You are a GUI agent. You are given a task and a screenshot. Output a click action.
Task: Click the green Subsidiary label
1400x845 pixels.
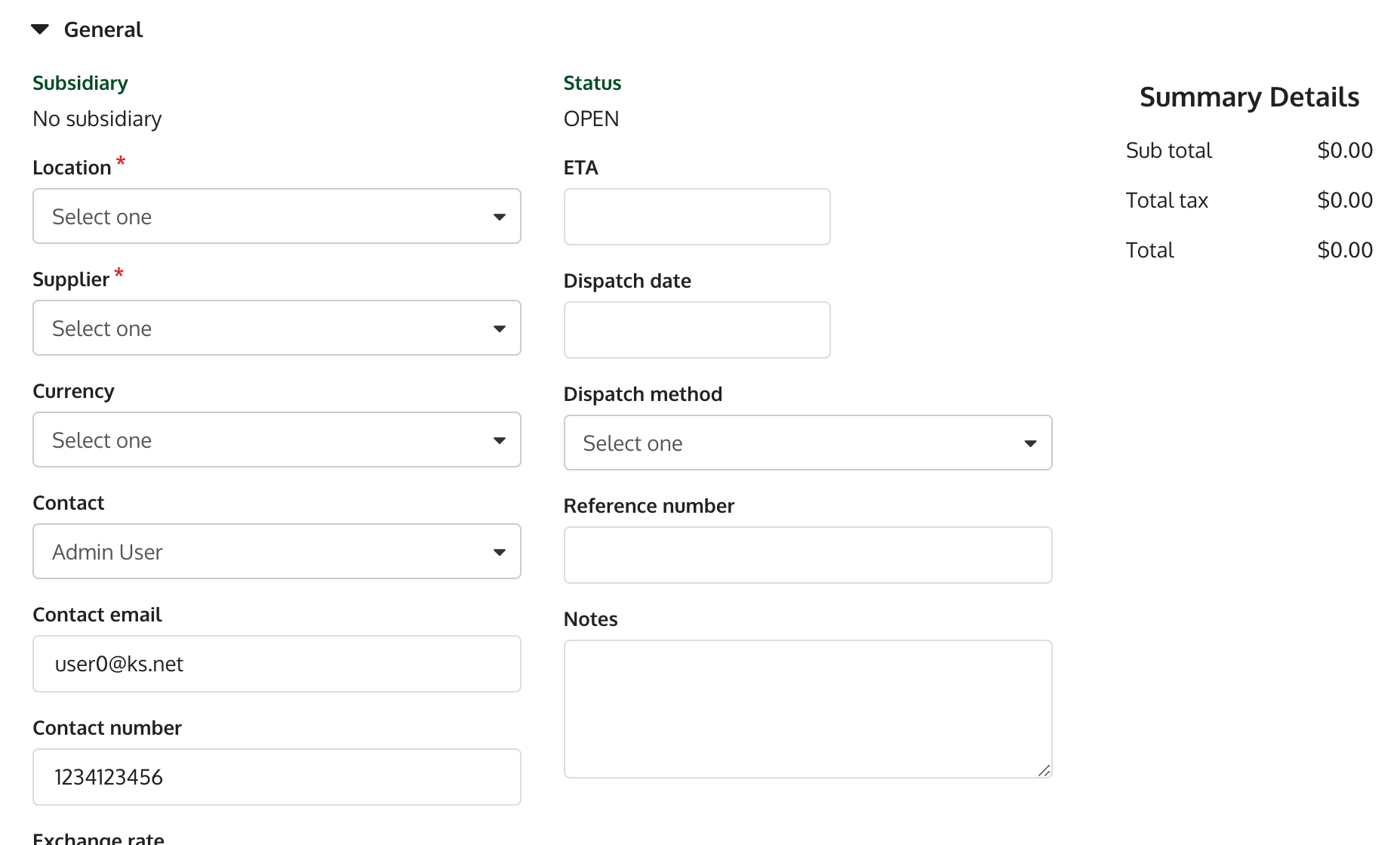pos(80,83)
